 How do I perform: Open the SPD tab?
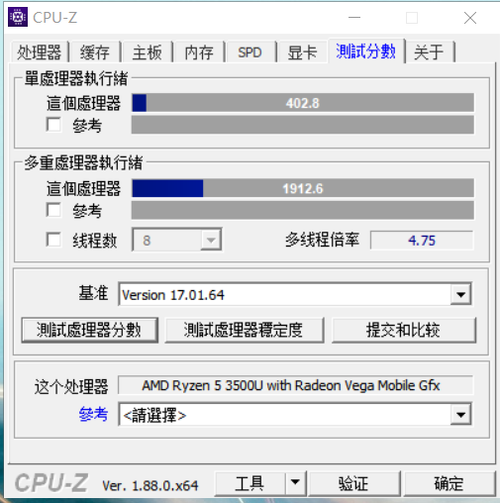(250, 52)
